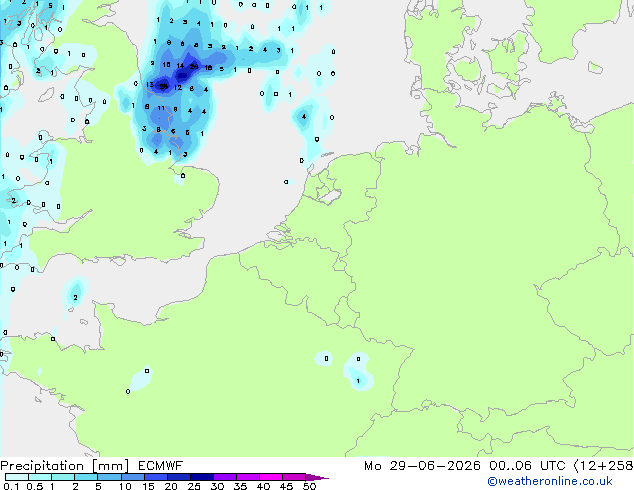Pick the 10–15 mm legend swatch

pos(132,477)
